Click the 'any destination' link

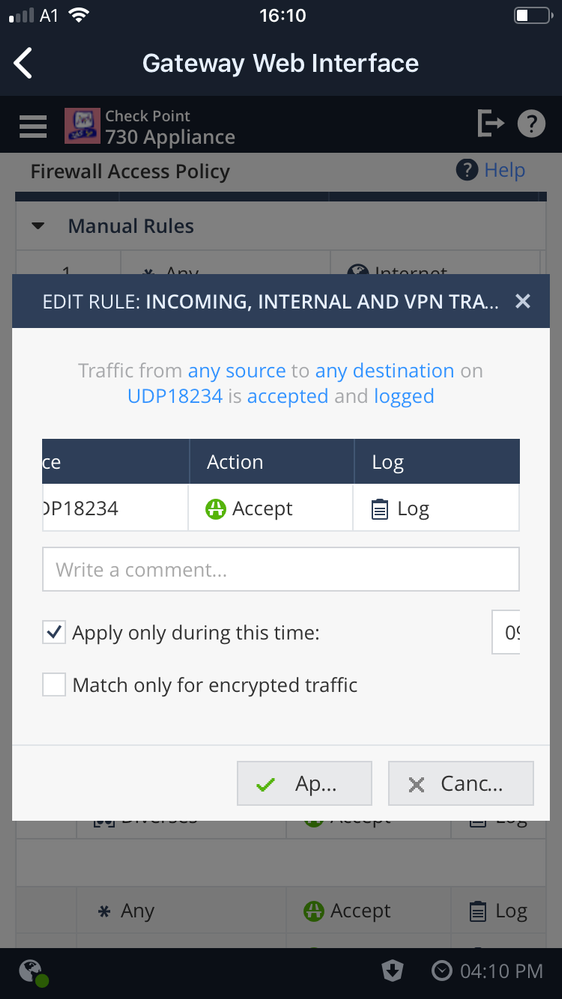(x=385, y=370)
